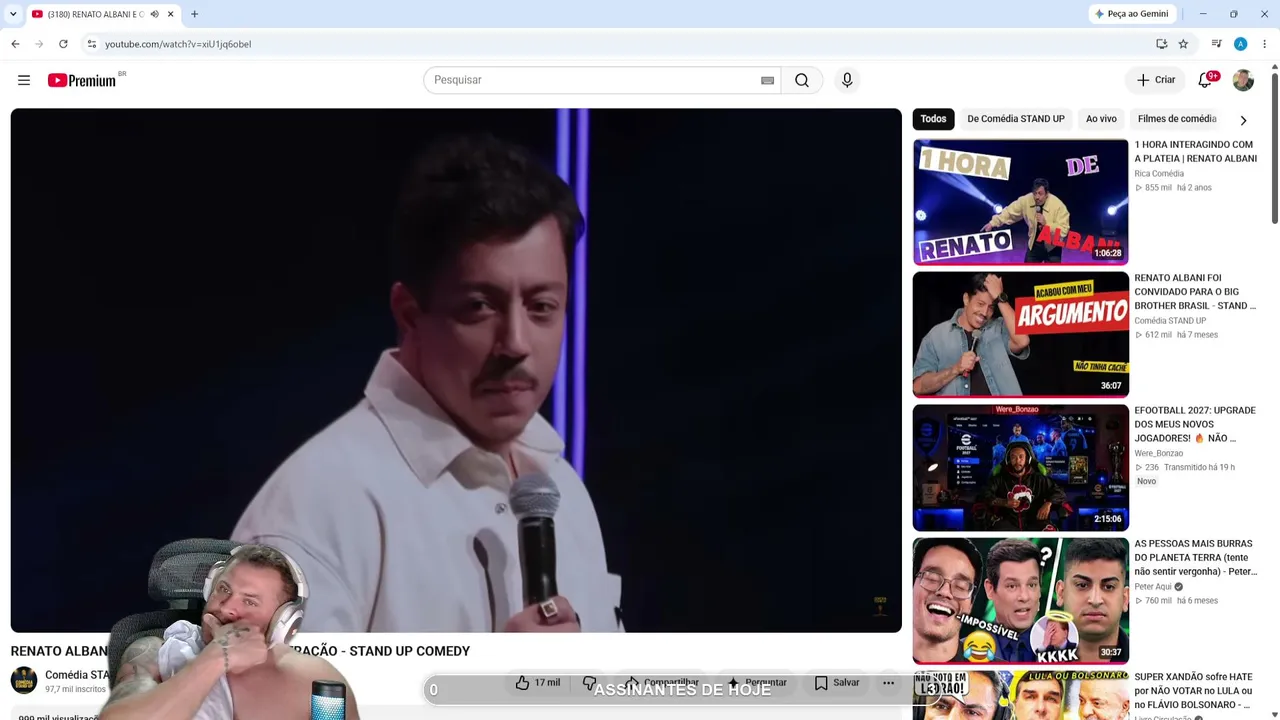Visit the Rica Comédia channel
1280x720 pixels.
point(1159,174)
